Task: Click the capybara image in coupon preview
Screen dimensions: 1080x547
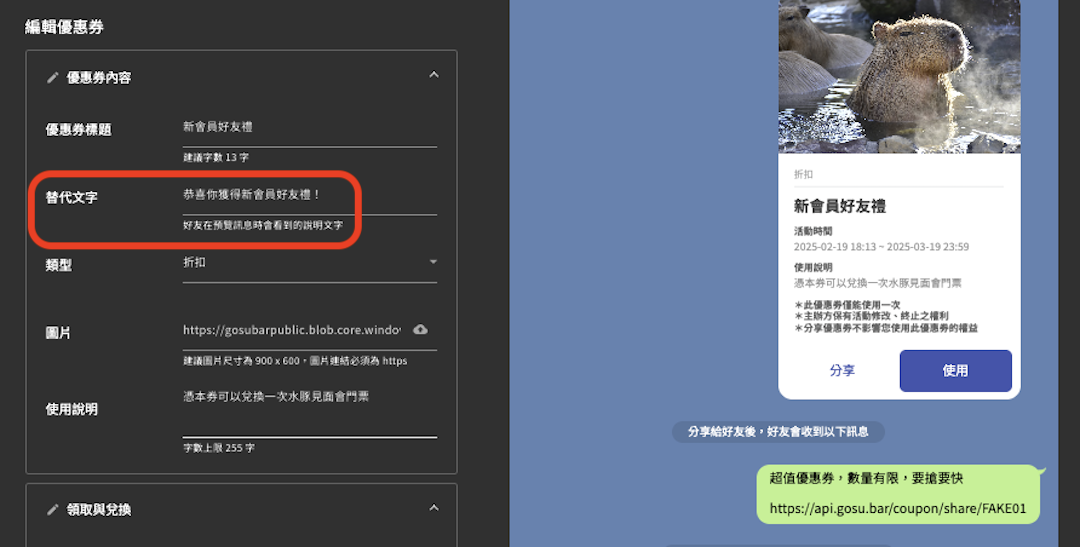Action: (x=900, y=76)
